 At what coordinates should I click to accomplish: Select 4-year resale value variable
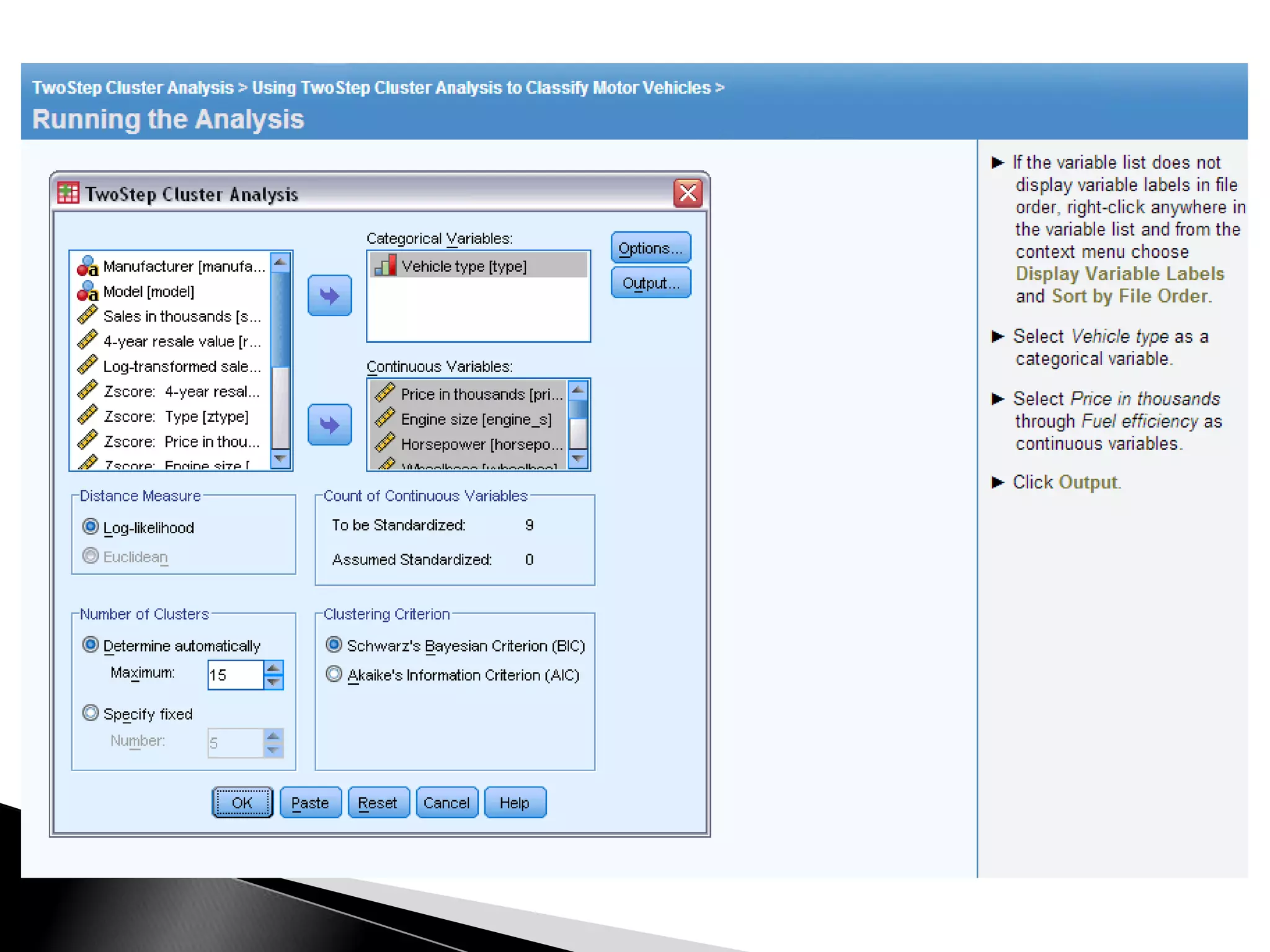(171, 341)
